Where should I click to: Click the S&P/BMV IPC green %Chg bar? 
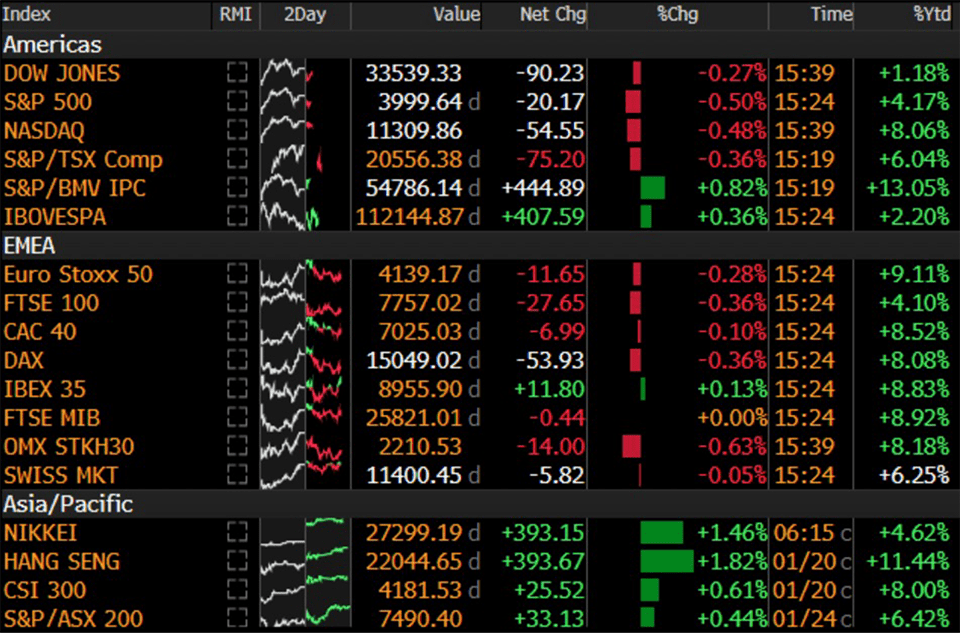click(653, 188)
